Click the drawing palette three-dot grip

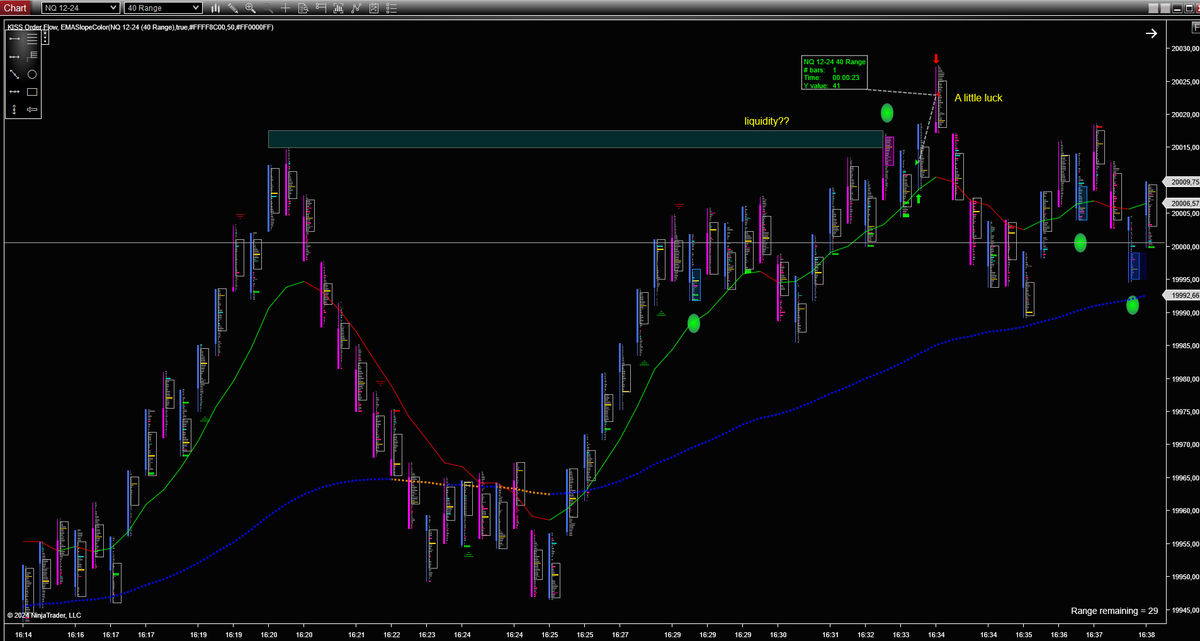click(x=45, y=37)
